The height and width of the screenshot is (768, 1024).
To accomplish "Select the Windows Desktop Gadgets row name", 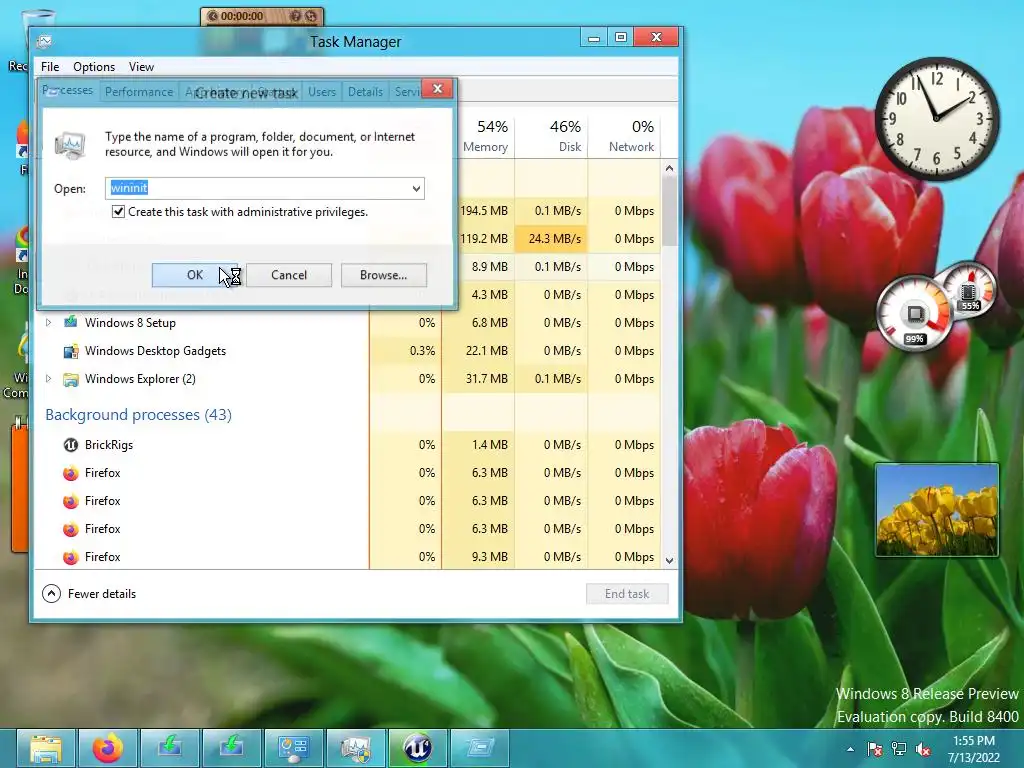I will (x=155, y=351).
